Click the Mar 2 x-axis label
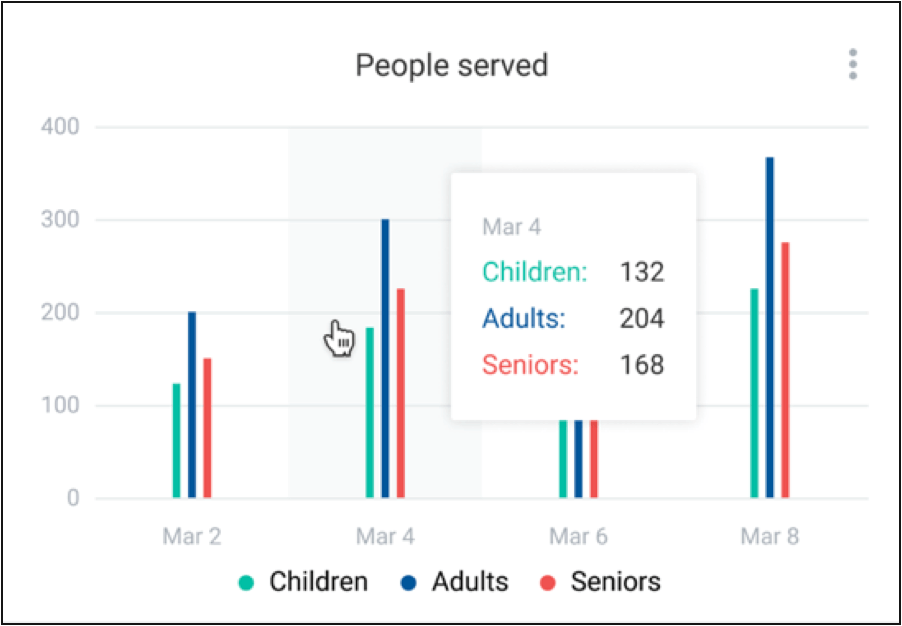Viewport: 902px width, 626px height. (192, 537)
